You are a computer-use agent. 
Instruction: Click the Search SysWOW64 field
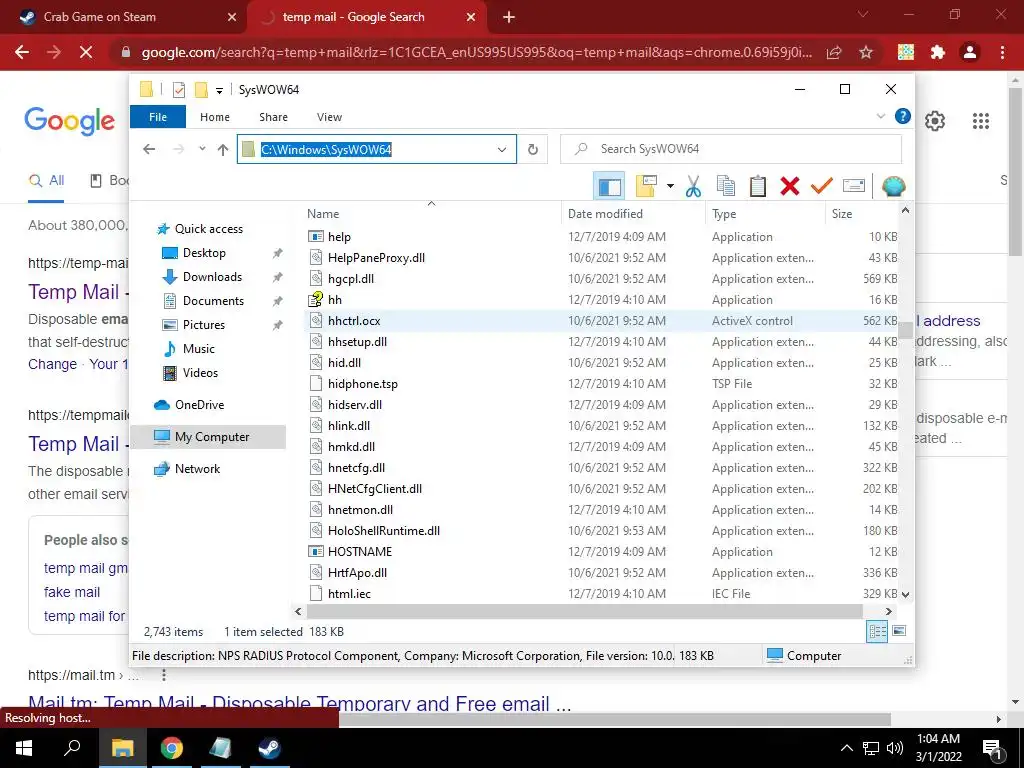click(731, 149)
